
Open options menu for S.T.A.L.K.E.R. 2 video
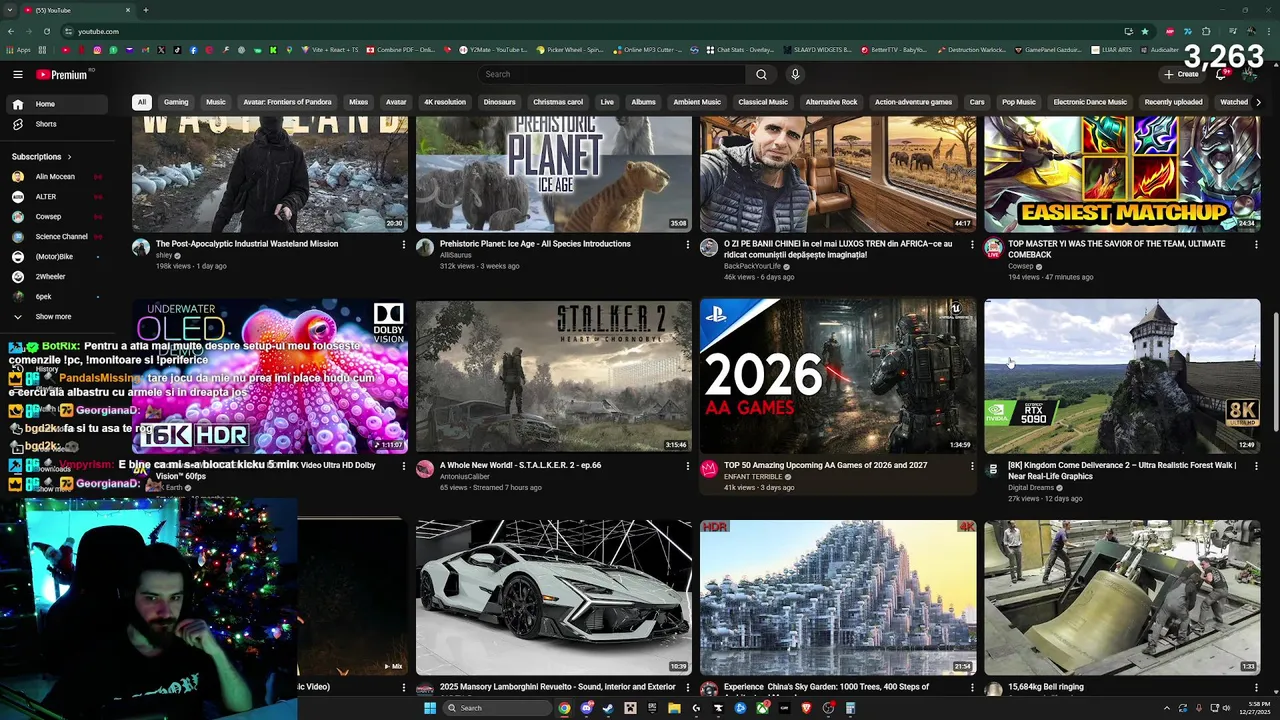point(688,466)
